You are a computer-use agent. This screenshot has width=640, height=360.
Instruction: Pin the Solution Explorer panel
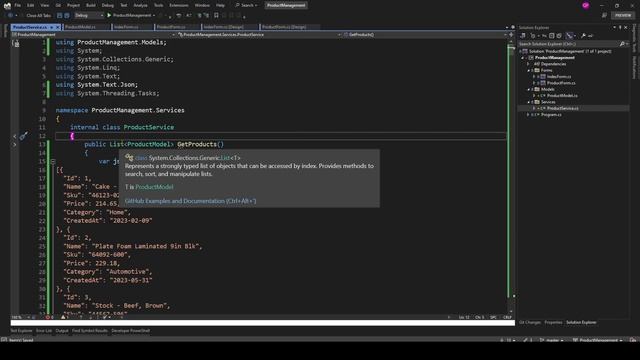click(620, 27)
